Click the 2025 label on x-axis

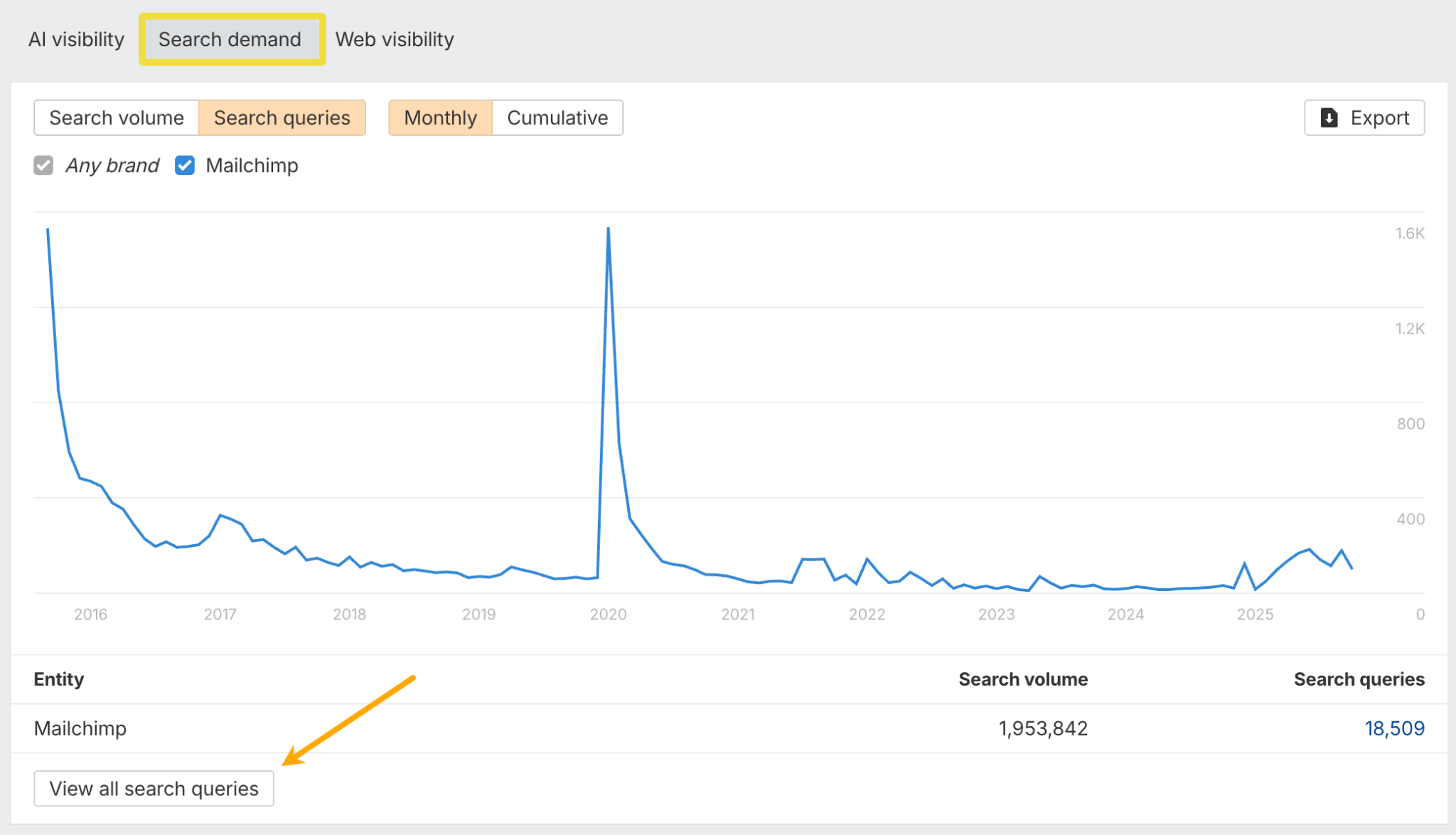(x=1255, y=615)
